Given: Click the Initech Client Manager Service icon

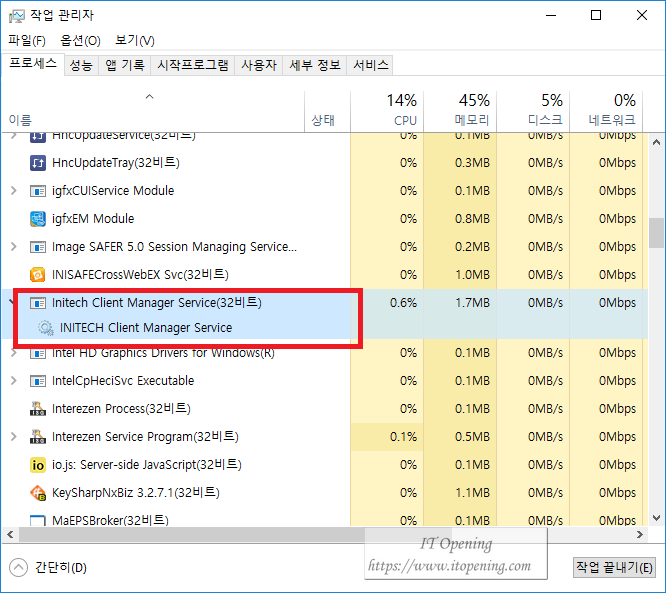Looking at the screenshot, I should tap(38, 303).
